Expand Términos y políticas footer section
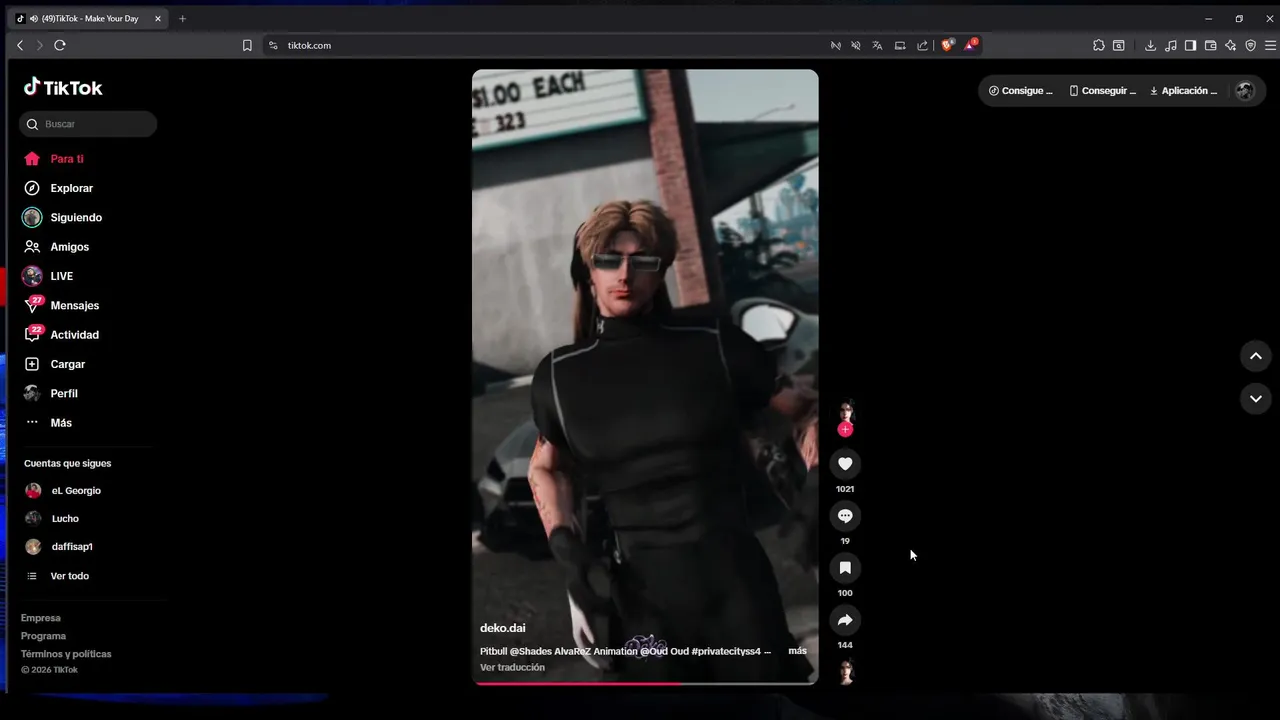 click(66, 654)
